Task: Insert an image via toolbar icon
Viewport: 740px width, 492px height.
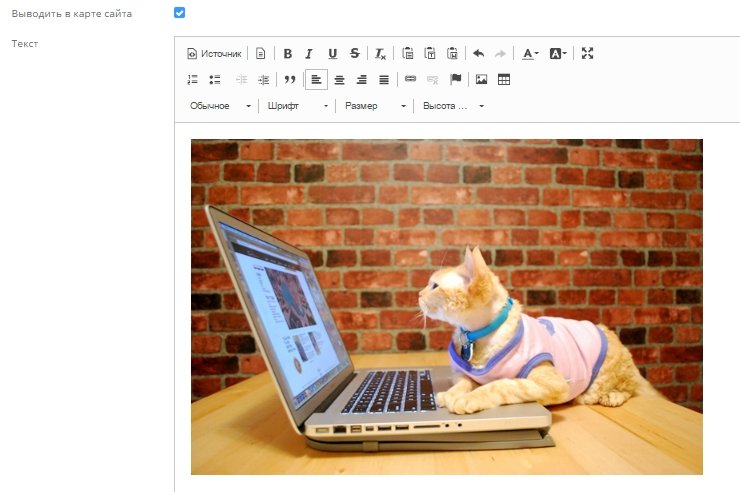Action: pos(481,79)
